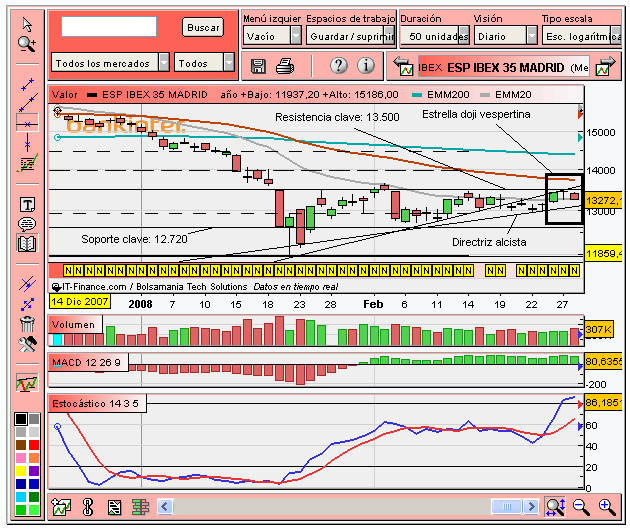
Task: Click the 'Estrella doji vespertina' annotation
Action: (476, 114)
